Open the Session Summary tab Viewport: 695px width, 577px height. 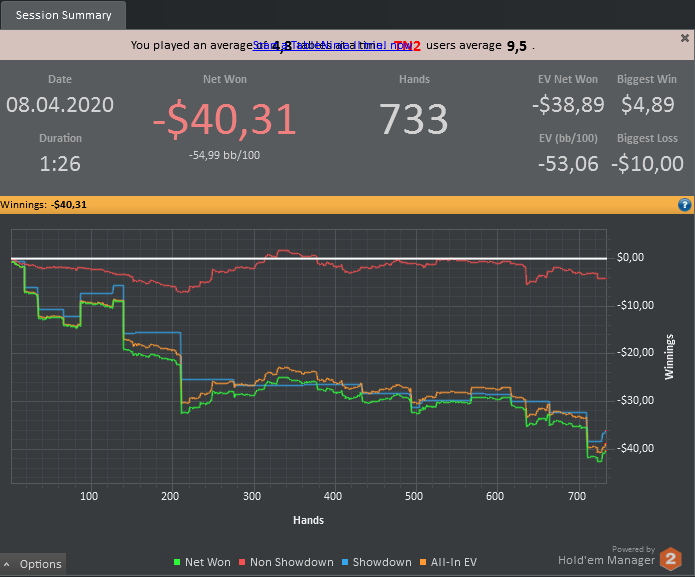click(x=63, y=15)
